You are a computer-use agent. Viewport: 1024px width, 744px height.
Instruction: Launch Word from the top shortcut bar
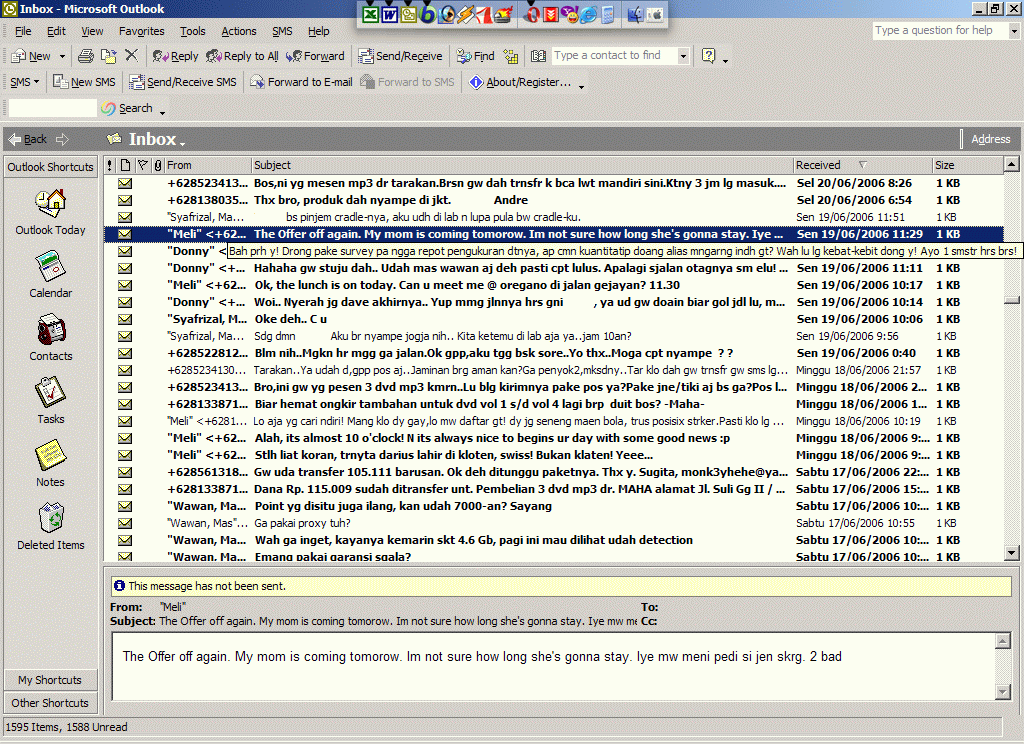pos(389,14)
